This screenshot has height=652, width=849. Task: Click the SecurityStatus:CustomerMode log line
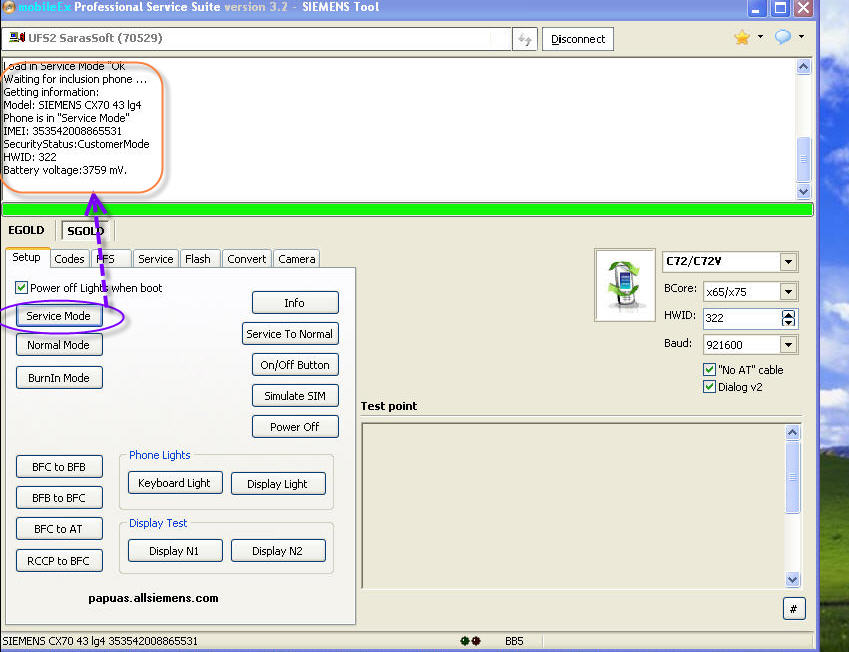(76, 144)
